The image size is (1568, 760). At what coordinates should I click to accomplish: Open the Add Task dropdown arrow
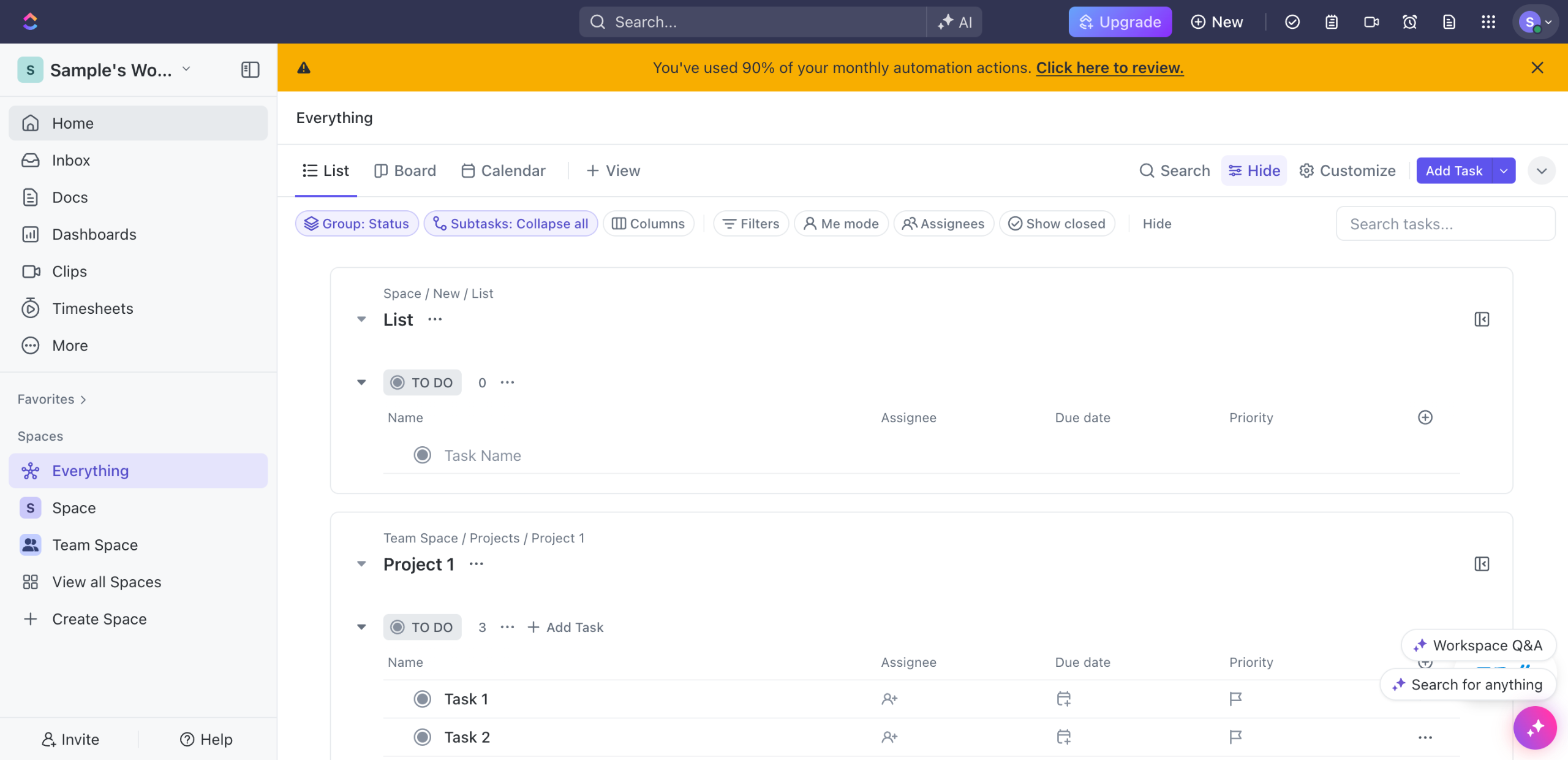point(1504,171)
